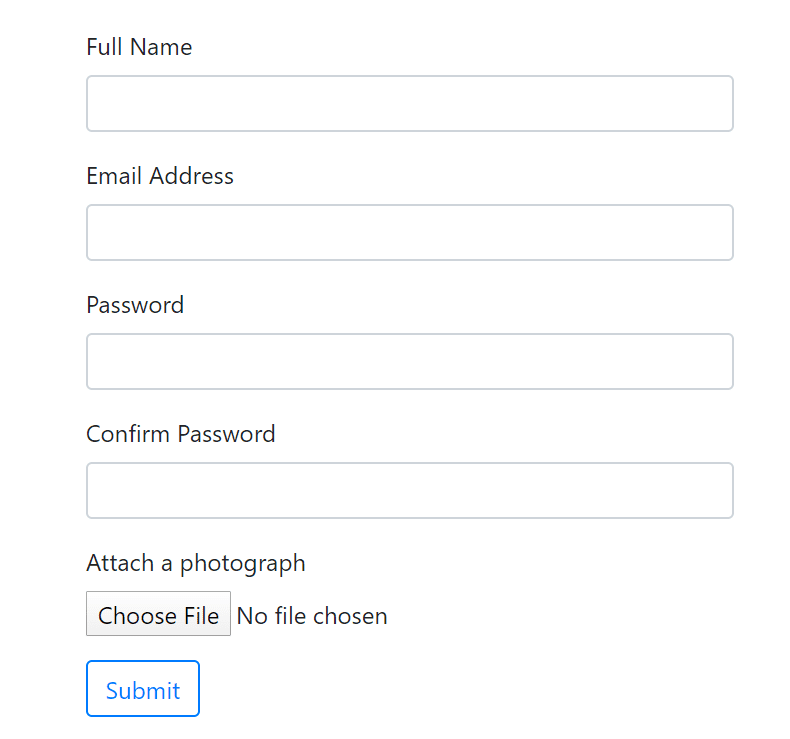Click the "Email Address" label text
Viewport: 790px width, 739px height.
(160, 176)
